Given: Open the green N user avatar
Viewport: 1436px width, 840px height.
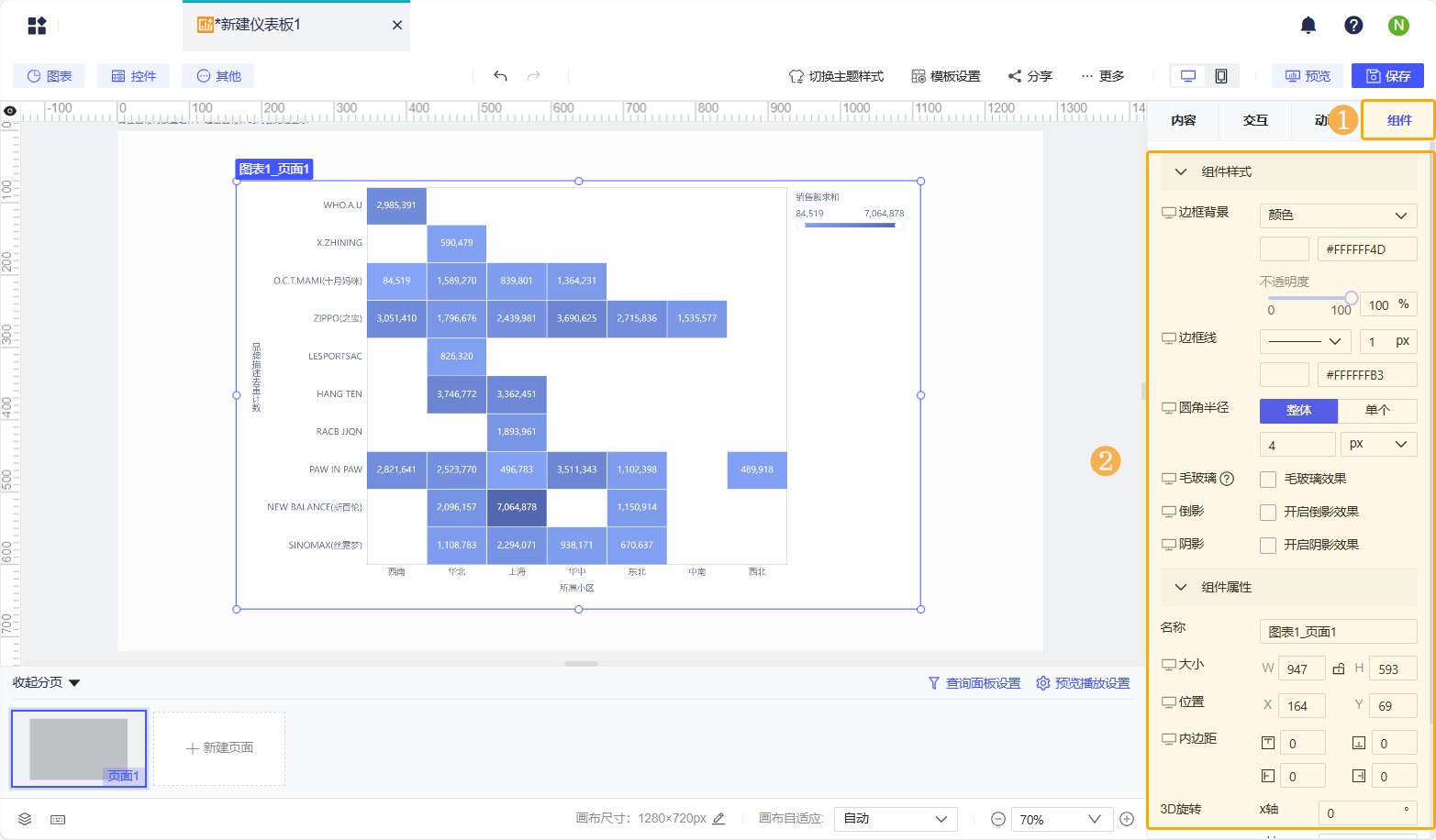Looking at the screenshot, I should tap(1398, 26).
